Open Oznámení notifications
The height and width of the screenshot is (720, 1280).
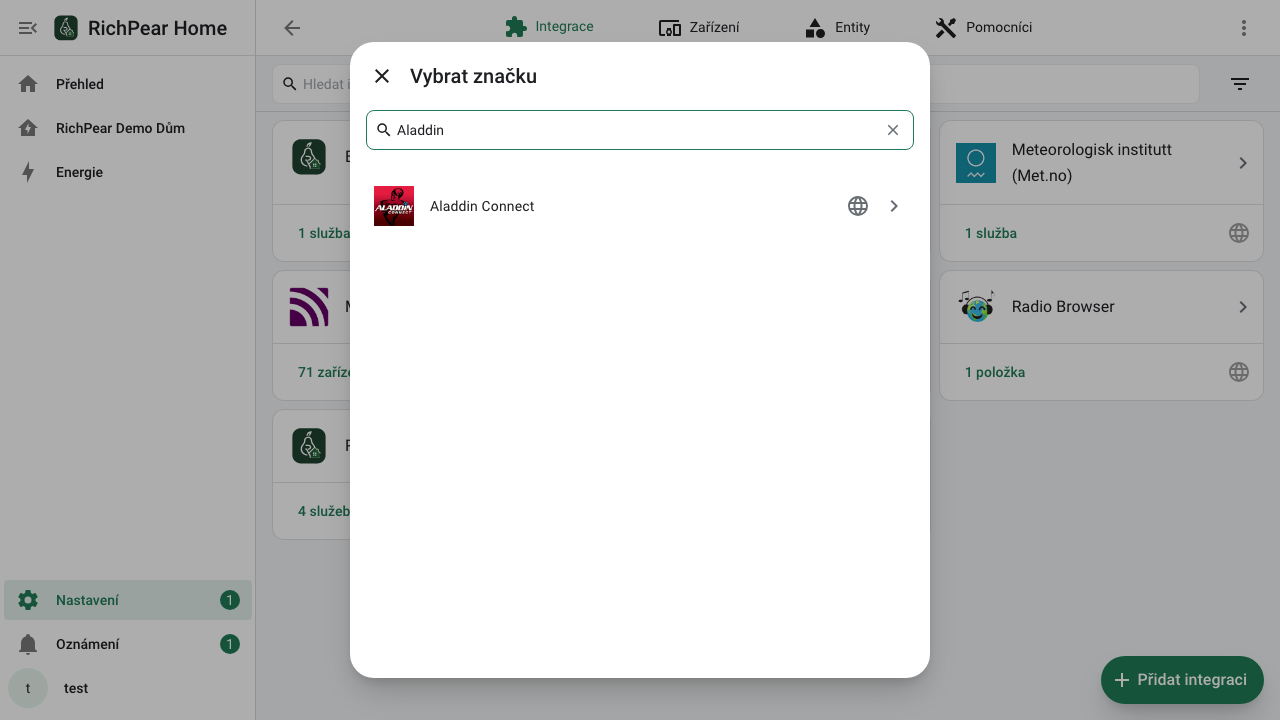click(128, 644)
